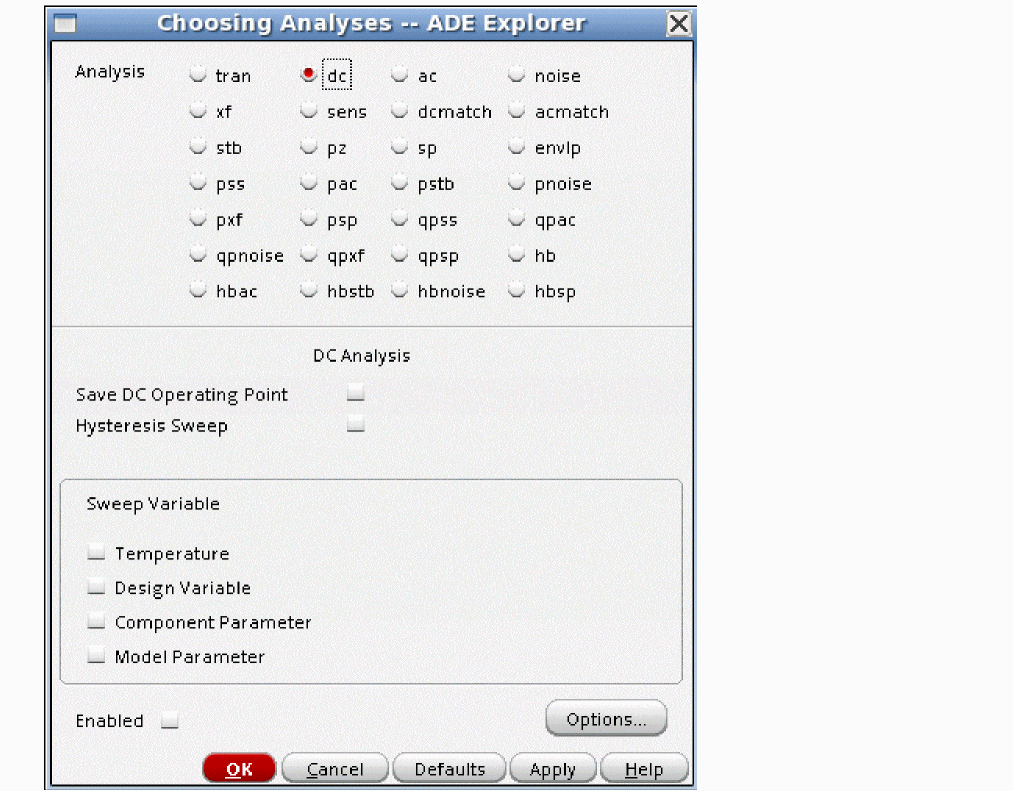Viewport: 1013px width, 791px height.
Task: Select the hbnoise analysis radio button
Action: click(400, 291)
